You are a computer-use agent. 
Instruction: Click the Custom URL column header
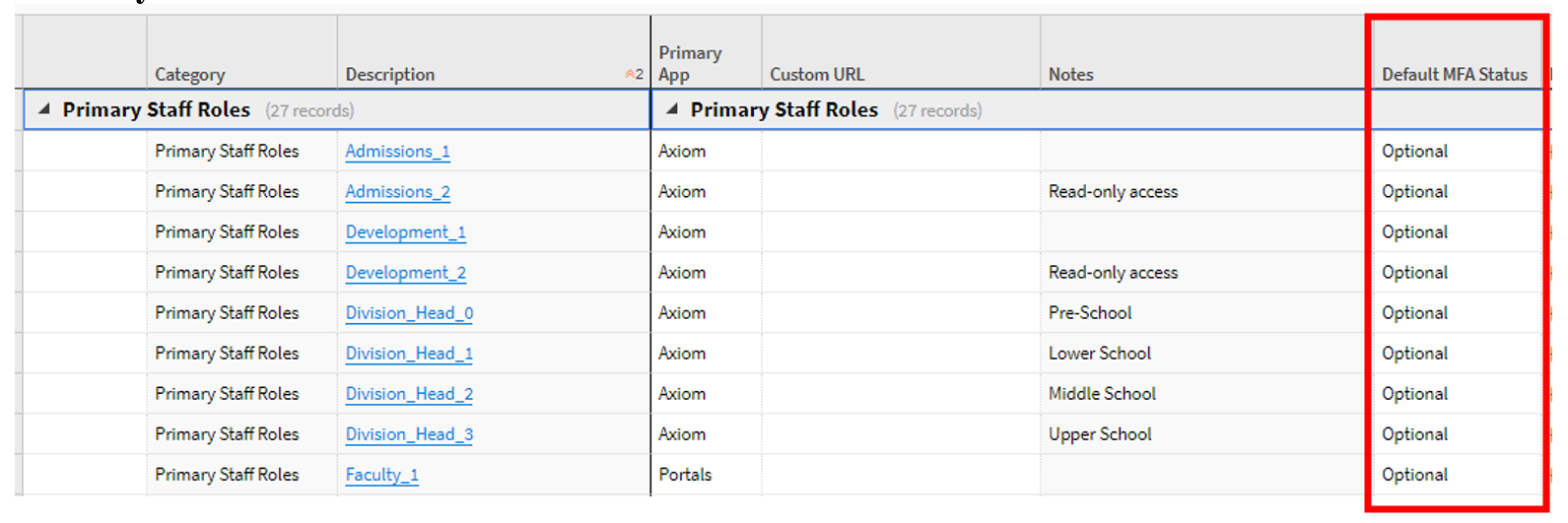point(816,75)
